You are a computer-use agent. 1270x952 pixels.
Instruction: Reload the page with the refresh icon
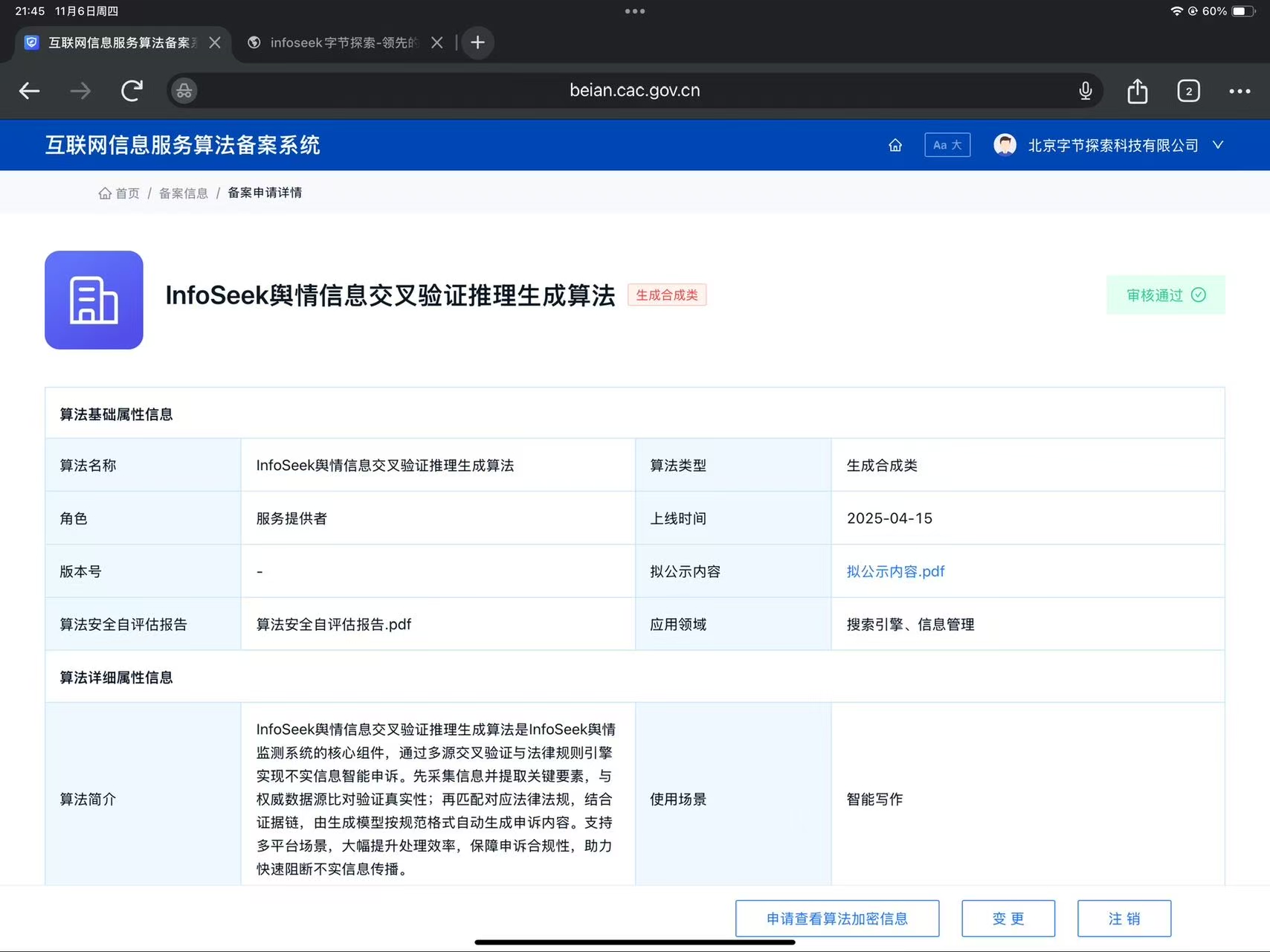click(132, 91)
